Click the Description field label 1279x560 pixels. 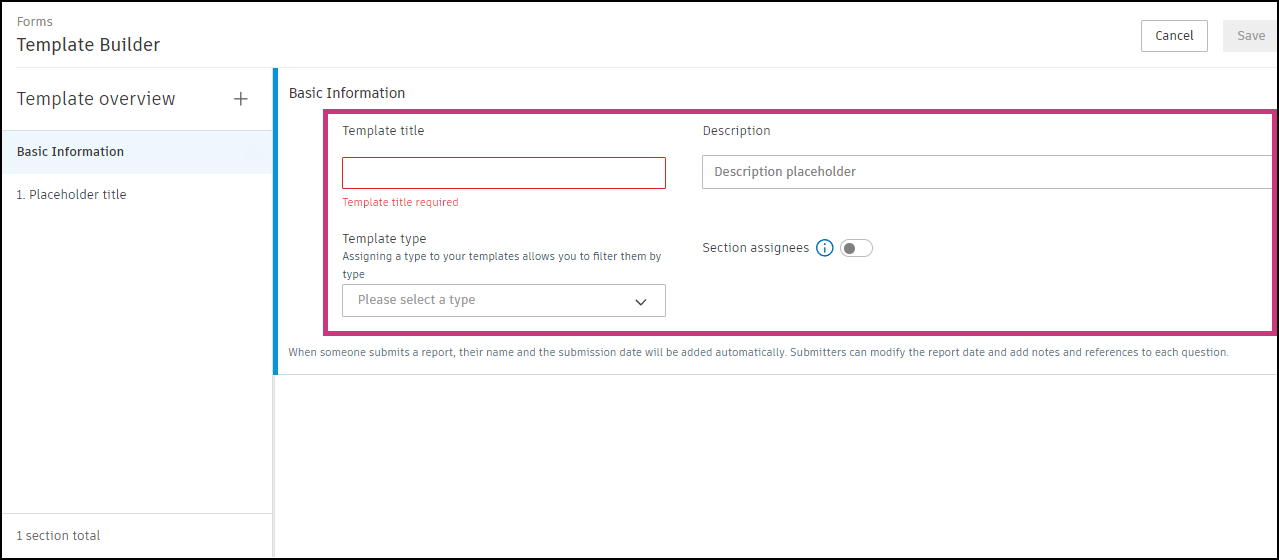736,131
